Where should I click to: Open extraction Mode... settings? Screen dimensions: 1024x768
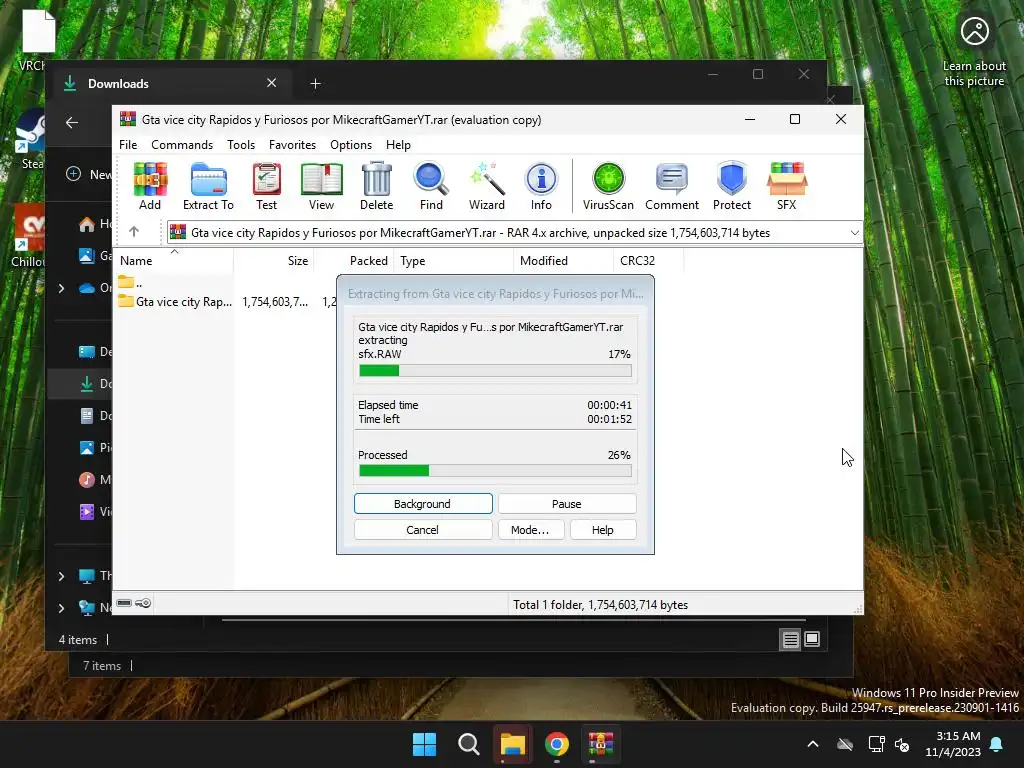pyautogui.click(x=530, y=530)
